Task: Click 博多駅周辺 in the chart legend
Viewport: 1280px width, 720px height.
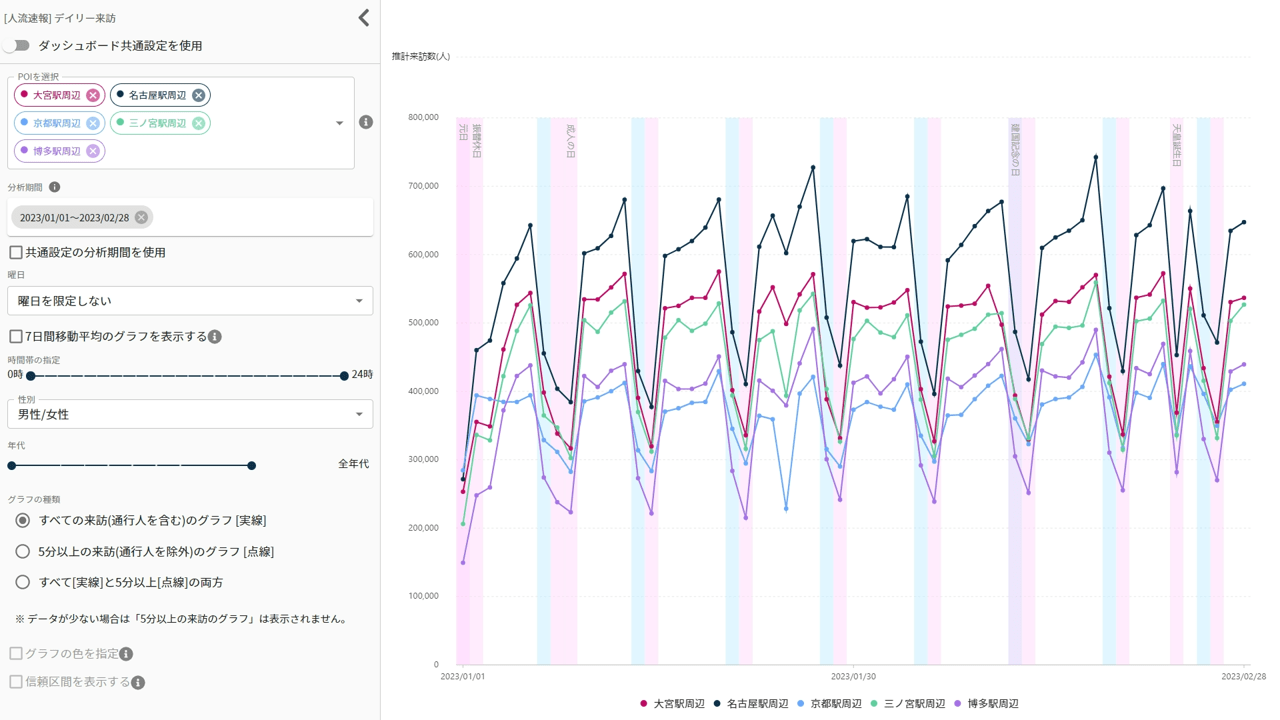Action: pos(992,704)
